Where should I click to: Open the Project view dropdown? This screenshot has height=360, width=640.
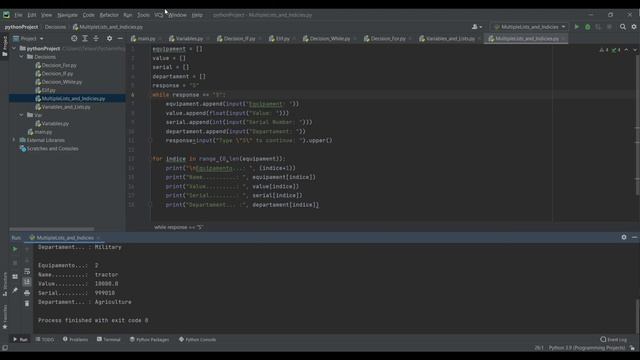click(29, 38)
